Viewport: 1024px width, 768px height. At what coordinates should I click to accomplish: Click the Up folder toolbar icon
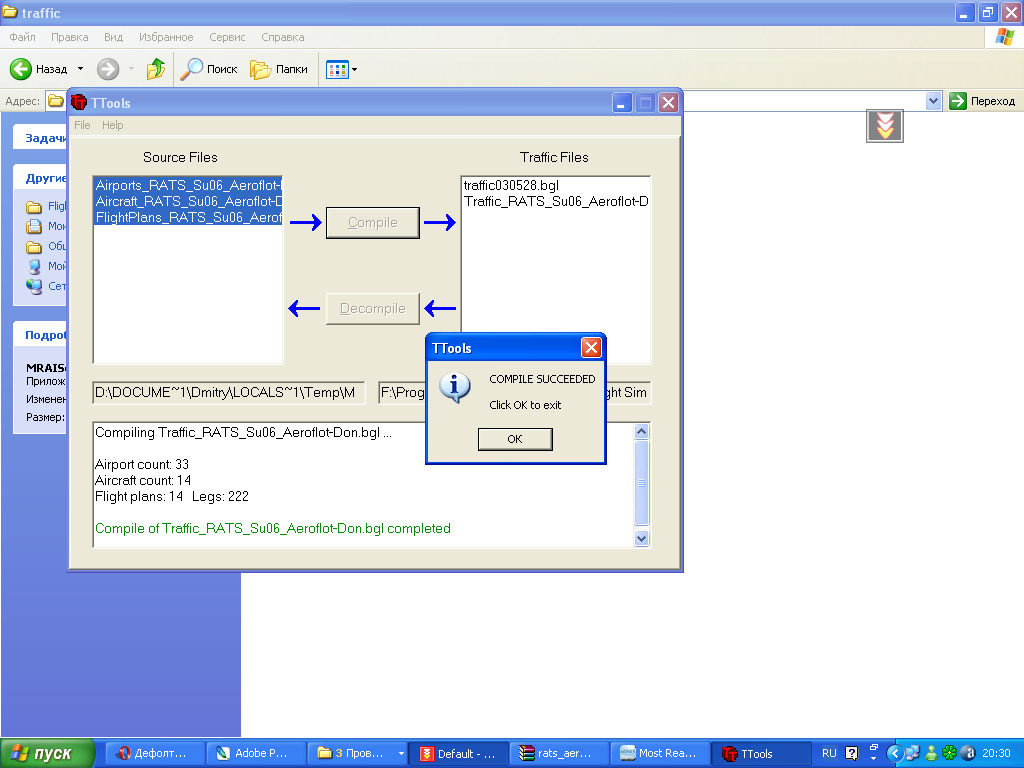tap(155, 69)
